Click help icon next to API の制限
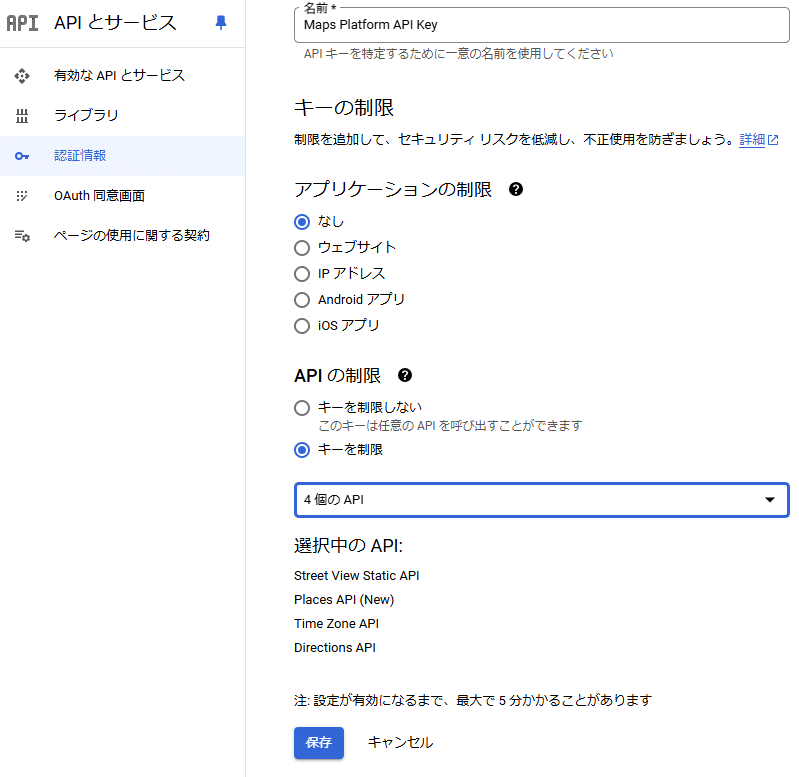Image resolution: width=799 pixels, height=777 pixels. point(405,376)
